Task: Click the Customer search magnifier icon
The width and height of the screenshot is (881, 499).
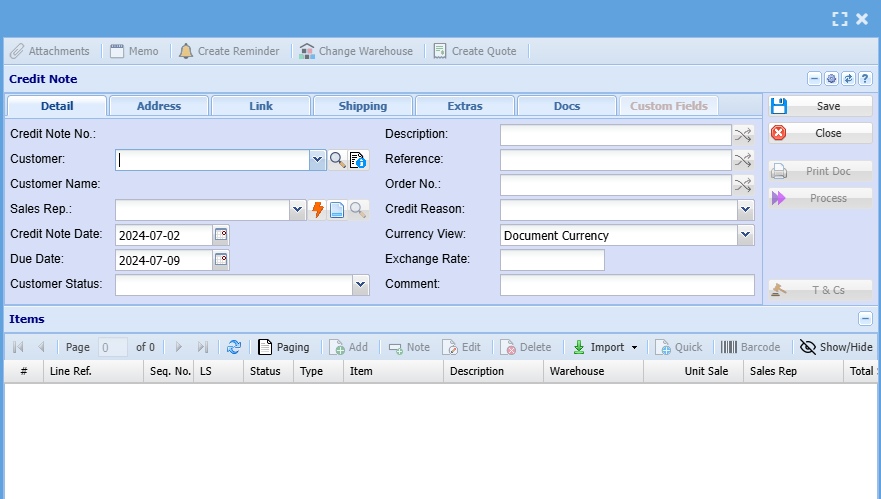Action: coord(338,160)
